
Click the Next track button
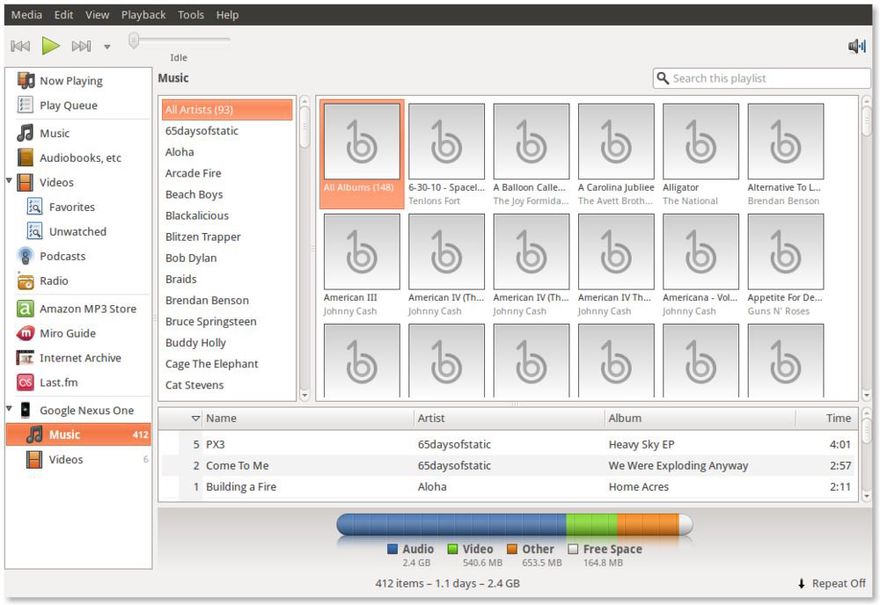click(x=81, y=46)
